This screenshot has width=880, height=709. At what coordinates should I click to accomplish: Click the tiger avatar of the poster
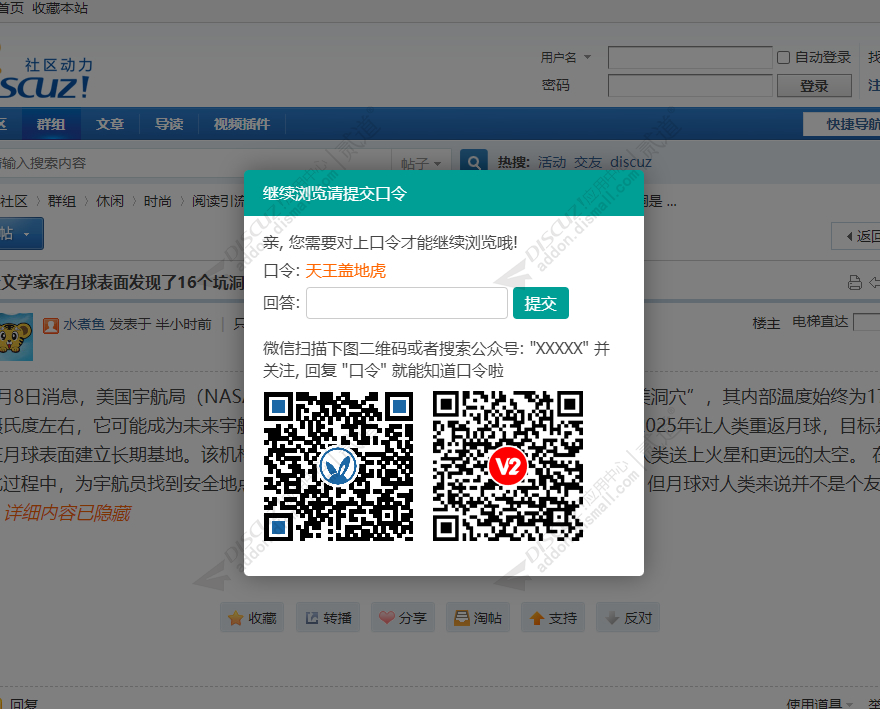(16, 337)
